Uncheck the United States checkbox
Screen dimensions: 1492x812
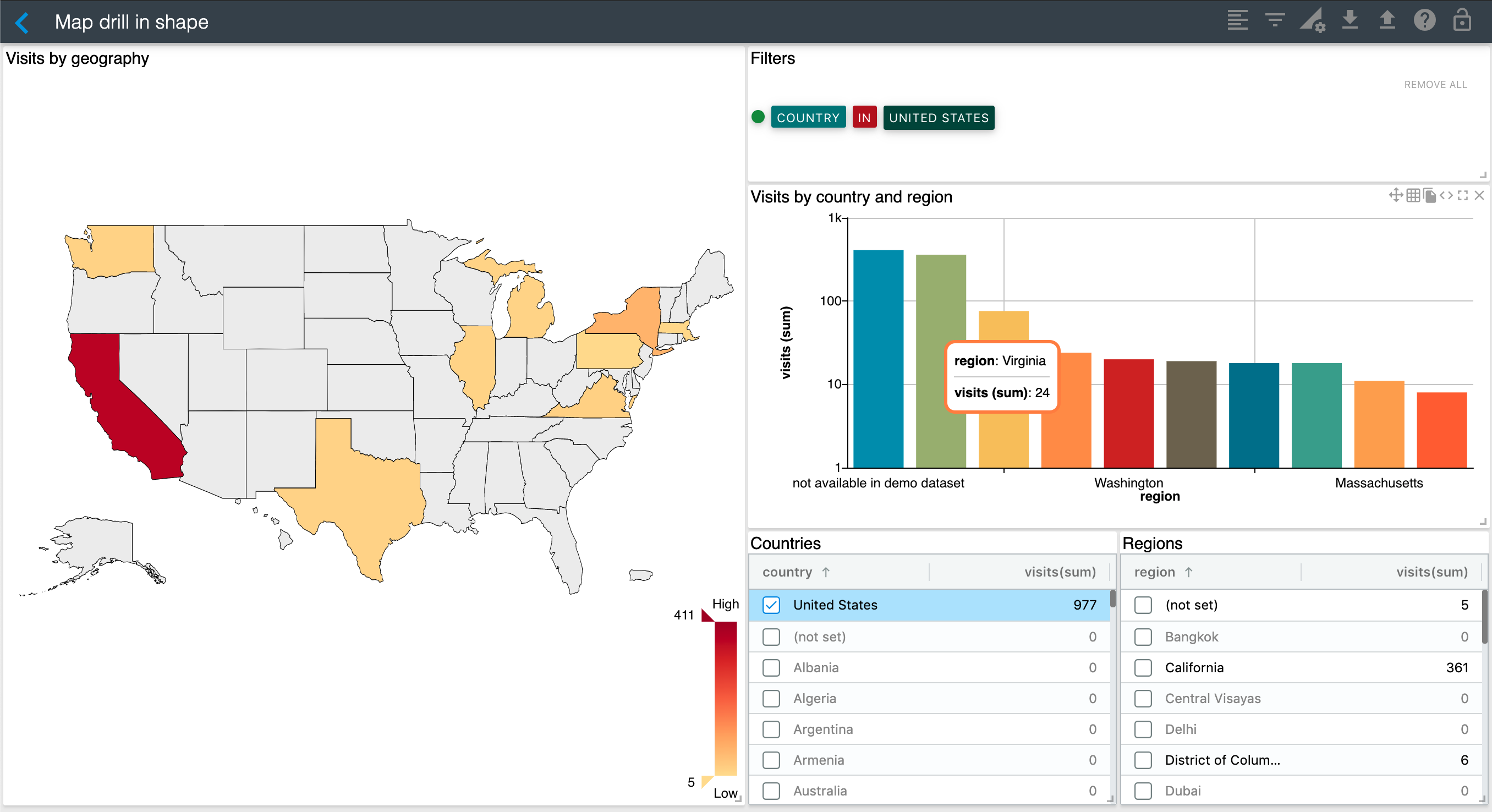pyautogui.click(x=771, y=605)
